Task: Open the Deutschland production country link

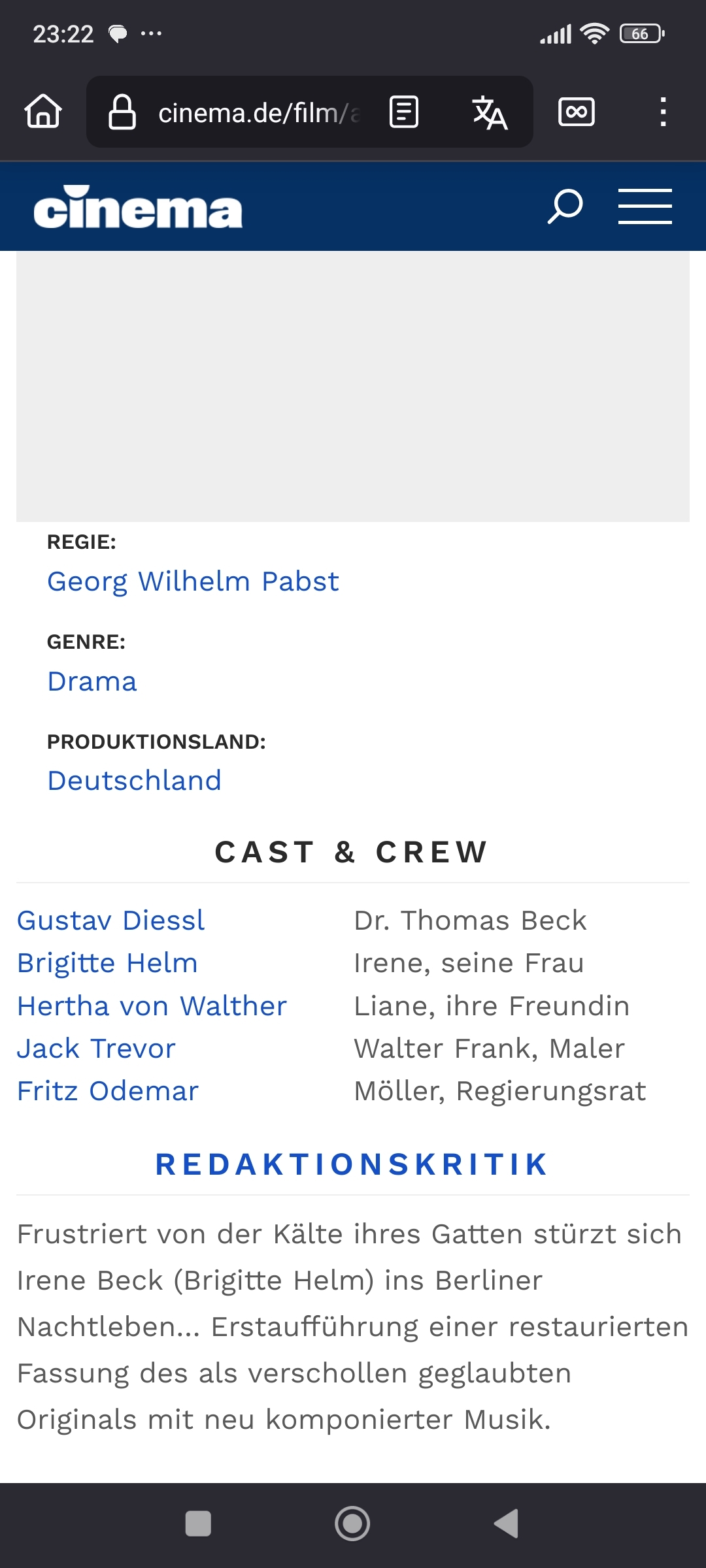Action: coord(135,781)
